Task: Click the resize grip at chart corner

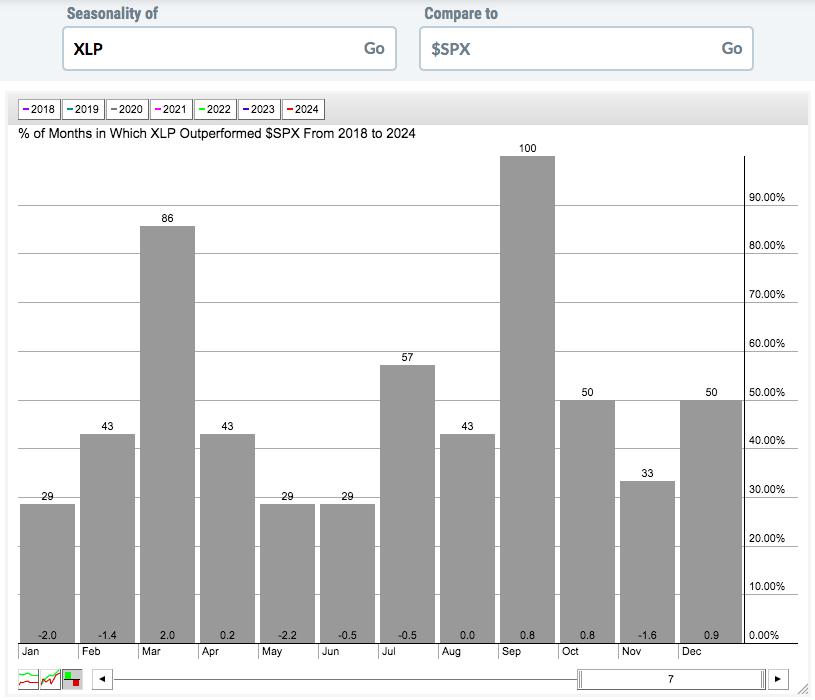Action: pyautogui.click(x=803, y=689)
